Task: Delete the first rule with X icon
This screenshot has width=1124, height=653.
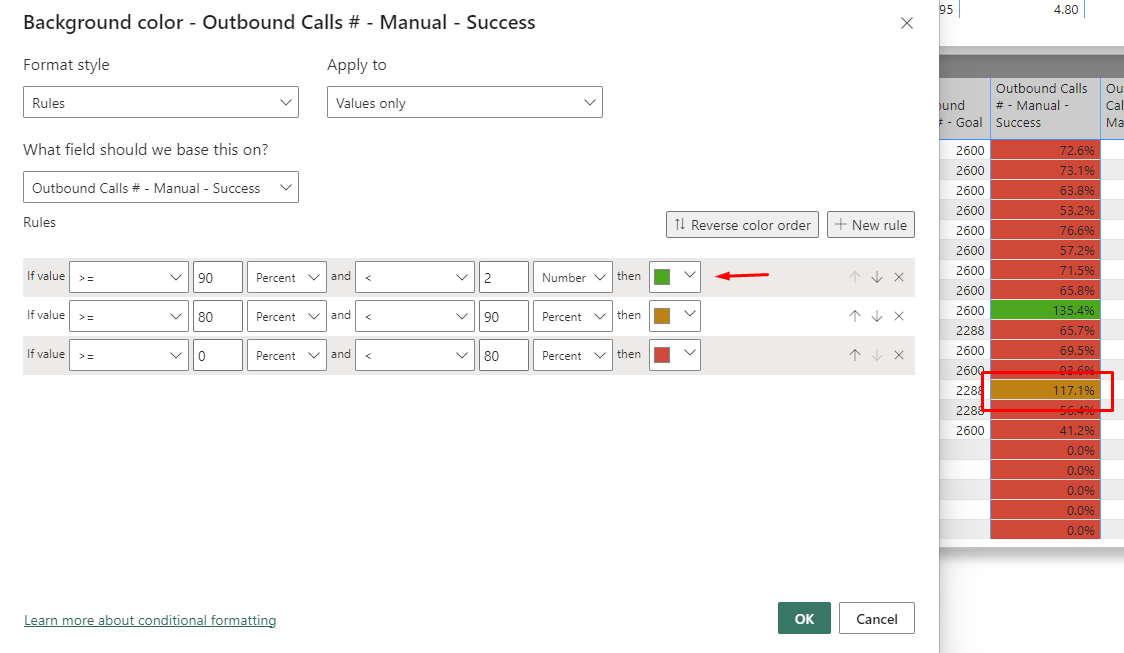Action: 899,277
